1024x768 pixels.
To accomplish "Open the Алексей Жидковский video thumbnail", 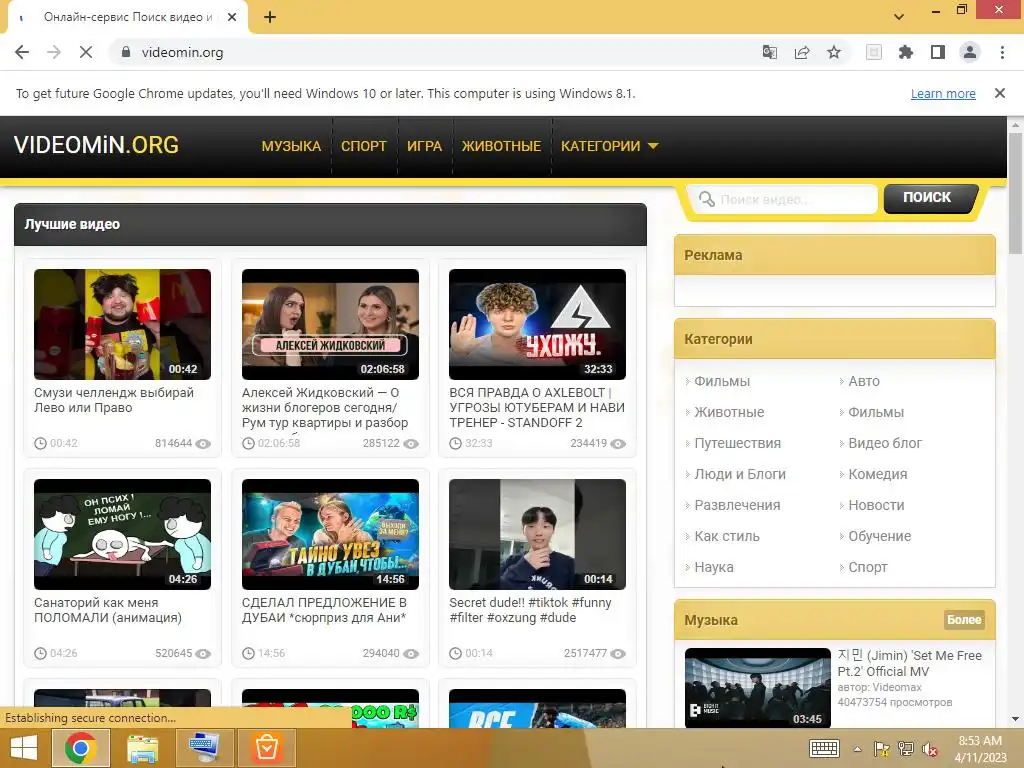I will click(330, 324).
